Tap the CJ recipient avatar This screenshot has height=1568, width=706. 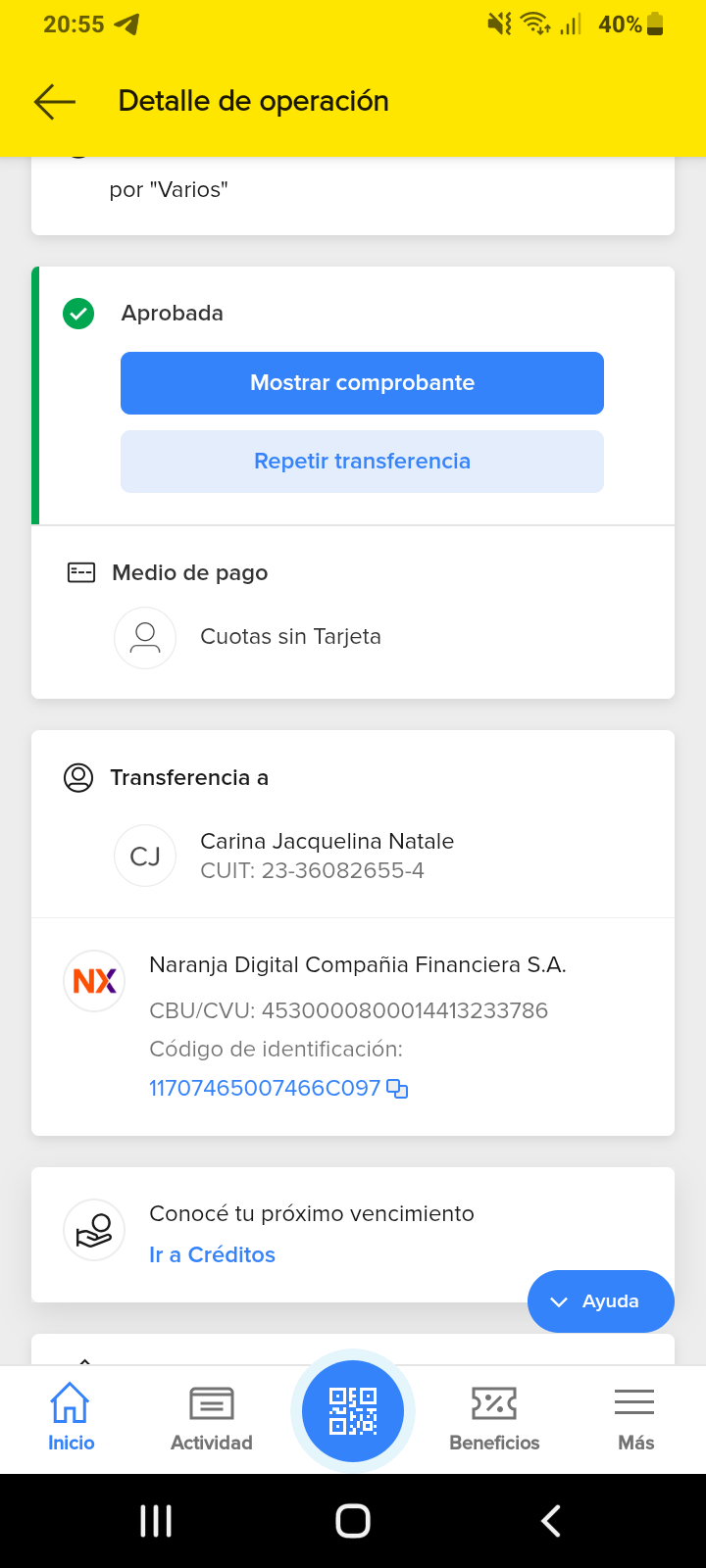(145, 856)
